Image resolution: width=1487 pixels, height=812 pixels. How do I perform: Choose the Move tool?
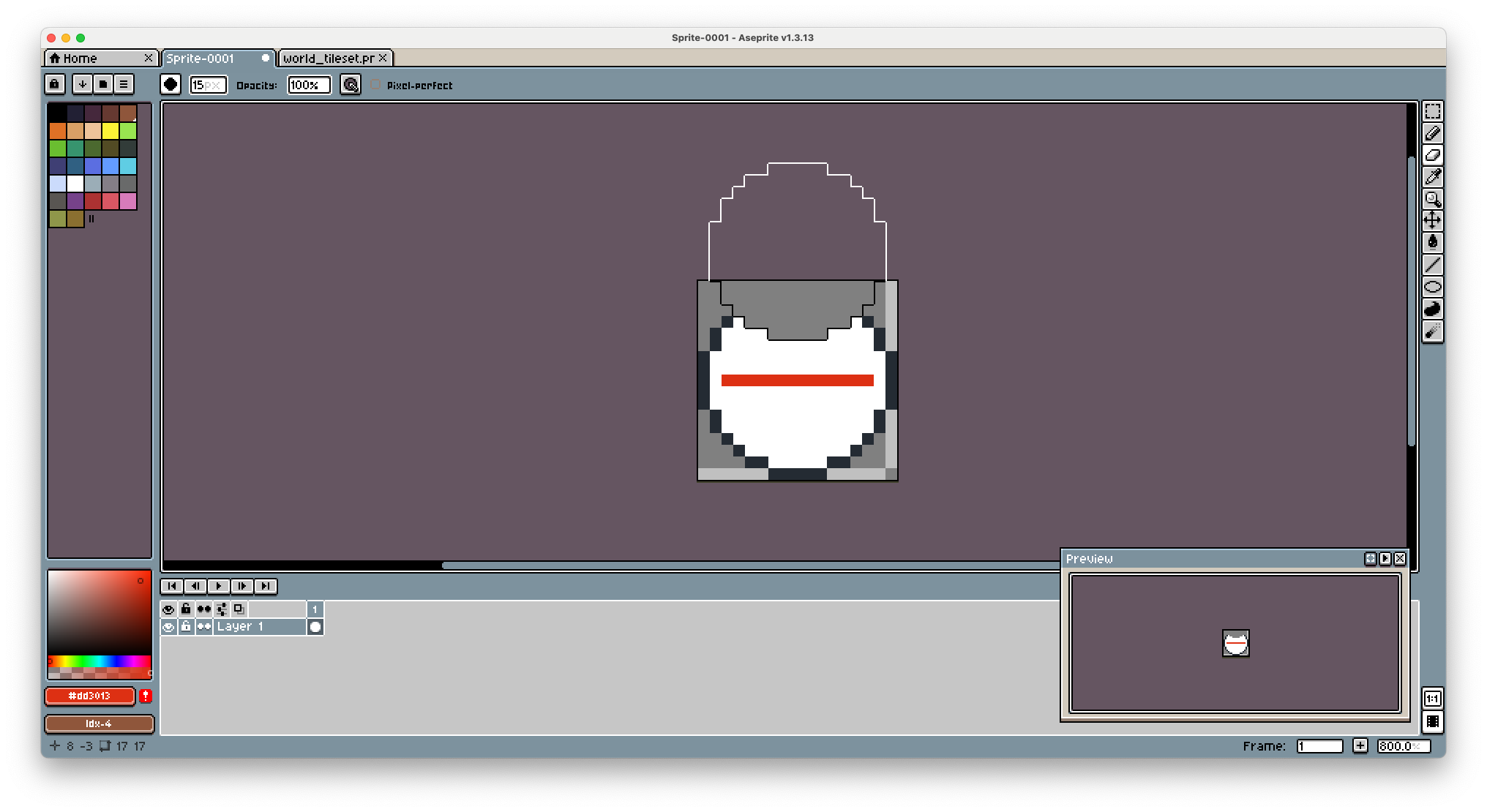[x=1432, y=220]
